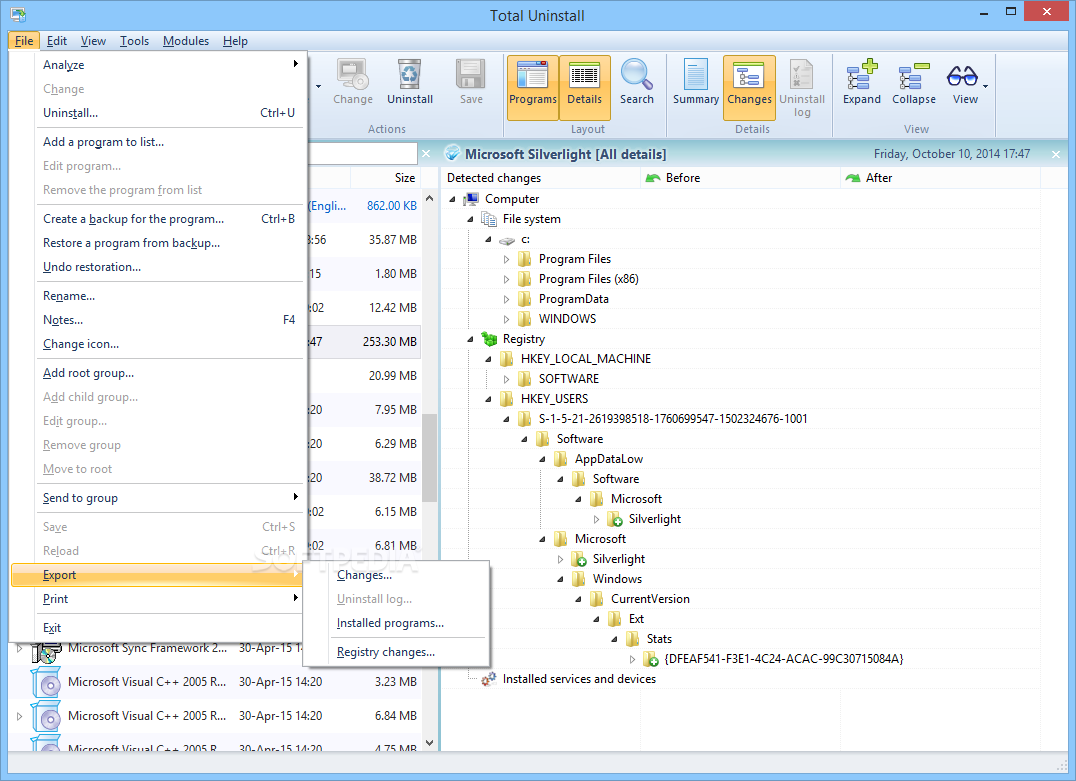Click the Computer node icon

coord(471,199)
